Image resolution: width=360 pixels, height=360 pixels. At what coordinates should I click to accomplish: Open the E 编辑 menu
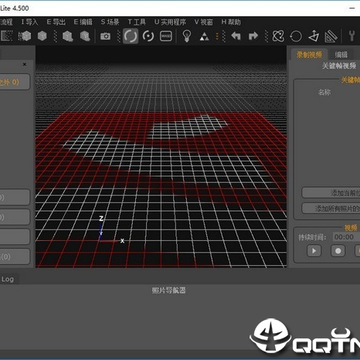coord(83,22)
